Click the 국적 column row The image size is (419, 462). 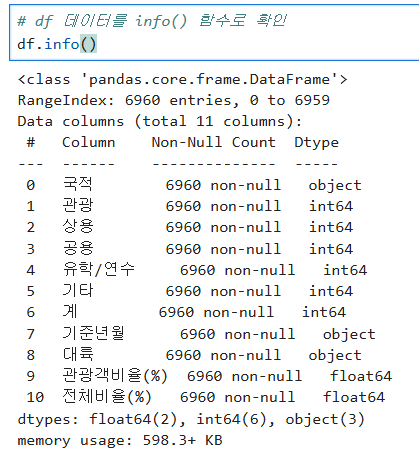(x=194, y=185)
